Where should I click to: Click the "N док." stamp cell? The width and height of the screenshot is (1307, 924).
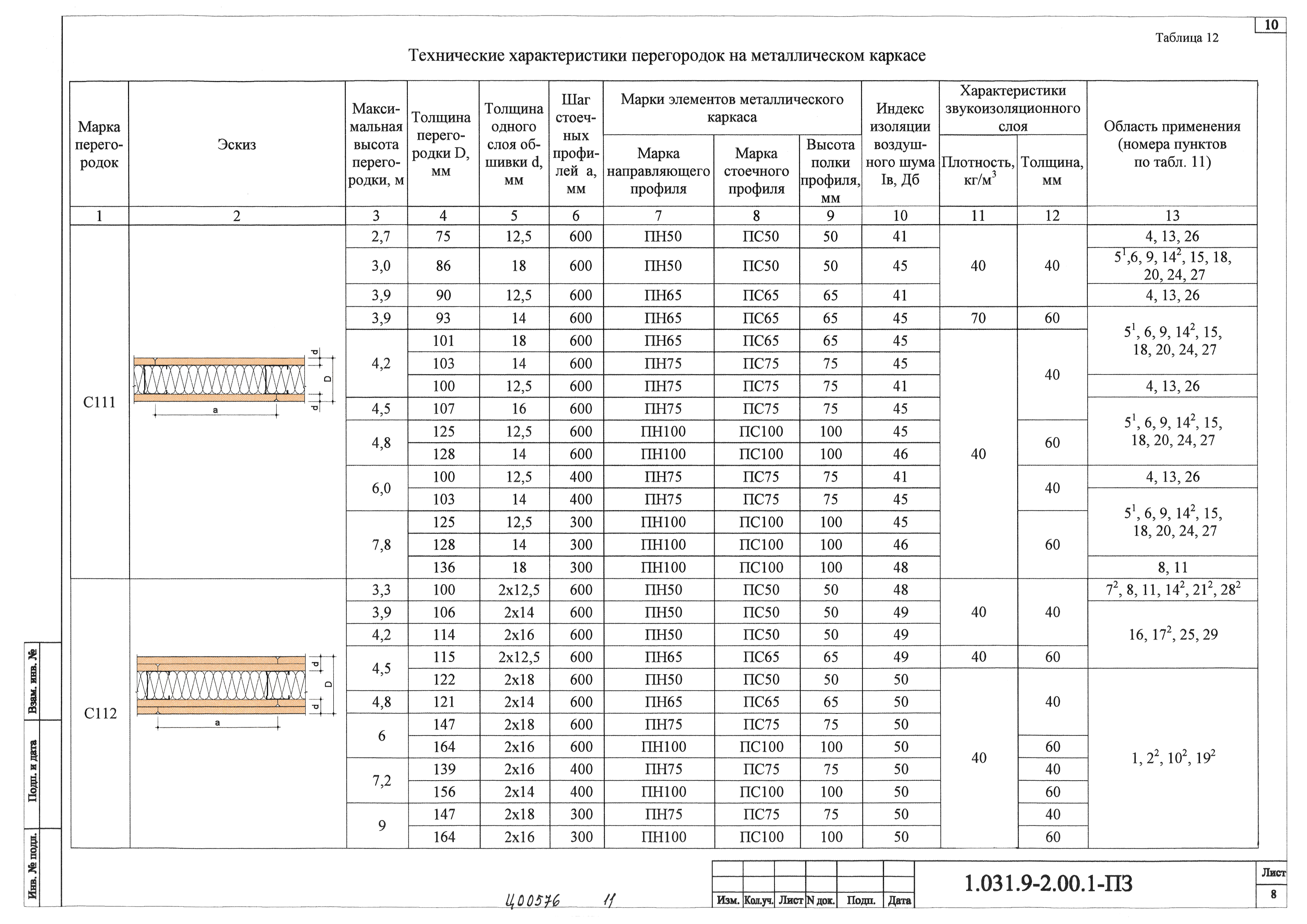click(821, 900)
